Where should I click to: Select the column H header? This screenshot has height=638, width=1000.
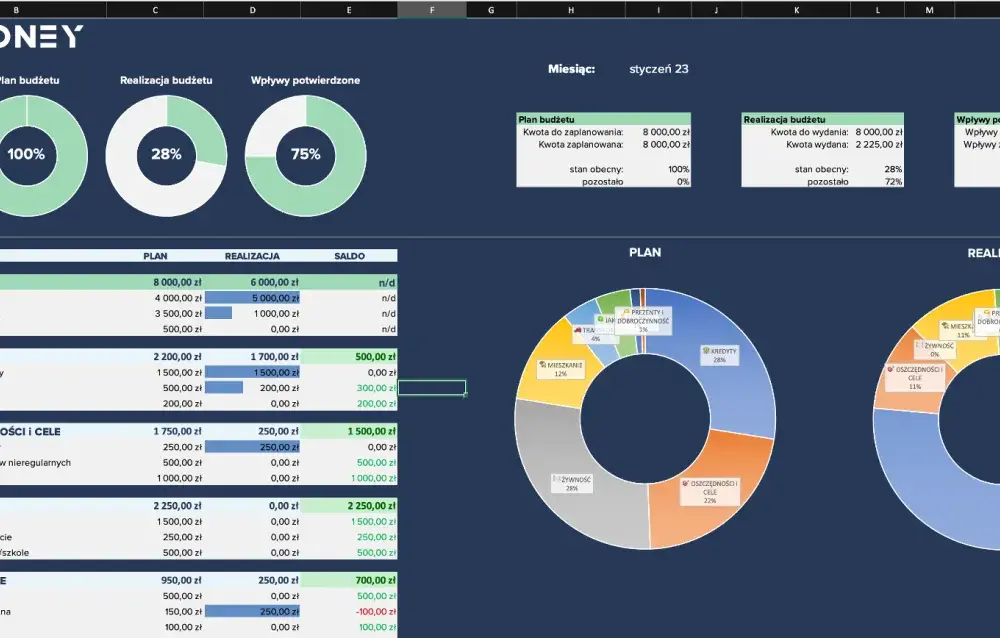pos(571,10)
